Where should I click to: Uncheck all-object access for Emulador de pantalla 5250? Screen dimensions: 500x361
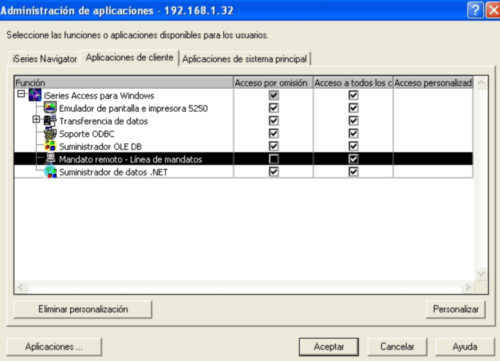click(353, 108)
